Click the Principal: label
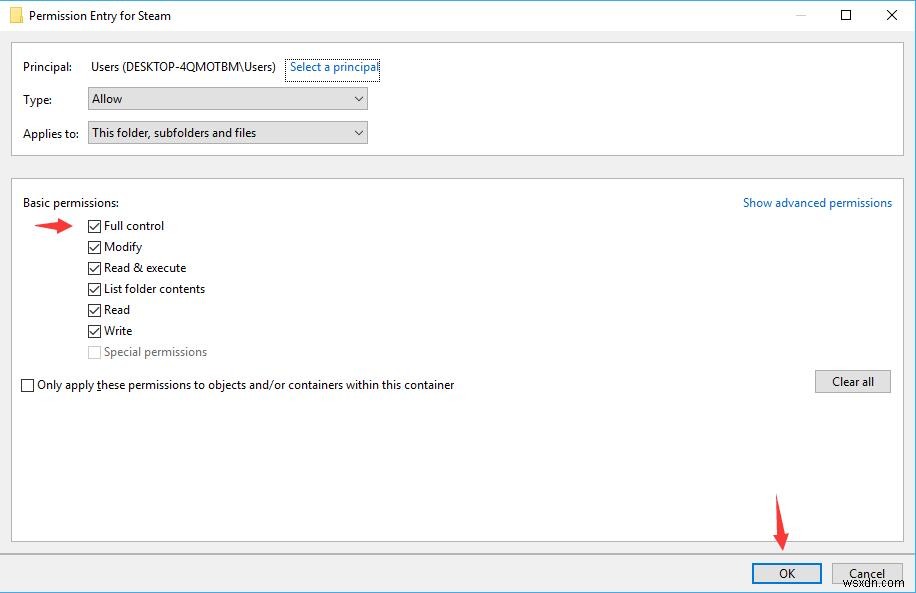The image size is (916, 593). [x=47, y=67]
